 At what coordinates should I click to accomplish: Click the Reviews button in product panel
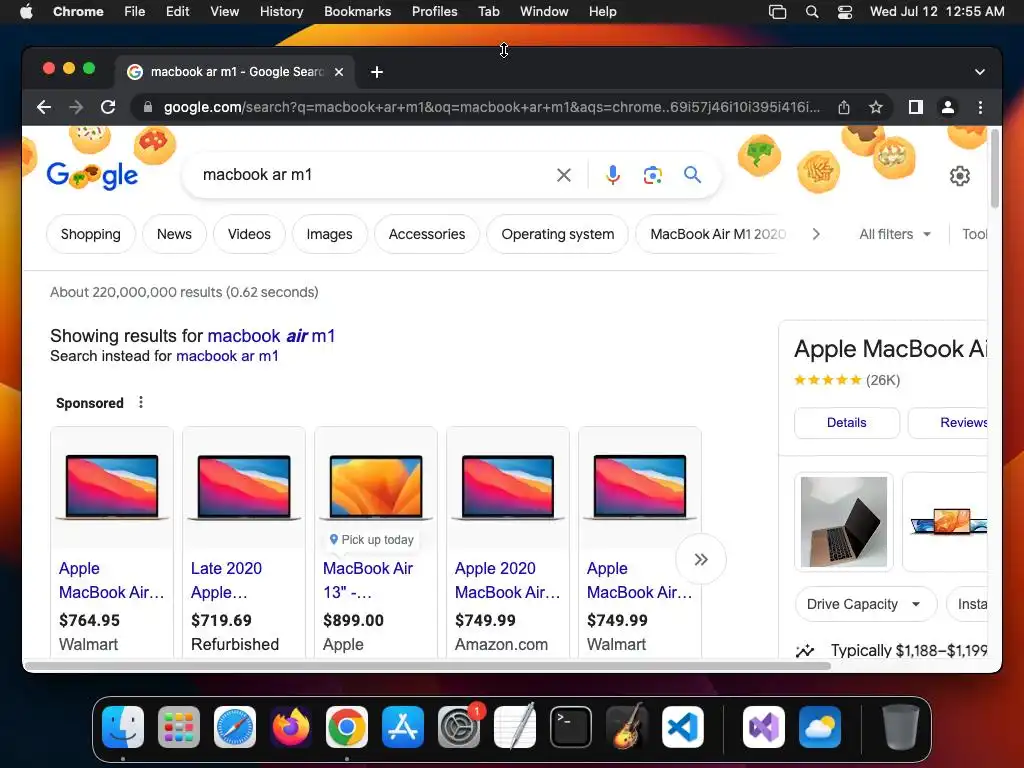948,423
